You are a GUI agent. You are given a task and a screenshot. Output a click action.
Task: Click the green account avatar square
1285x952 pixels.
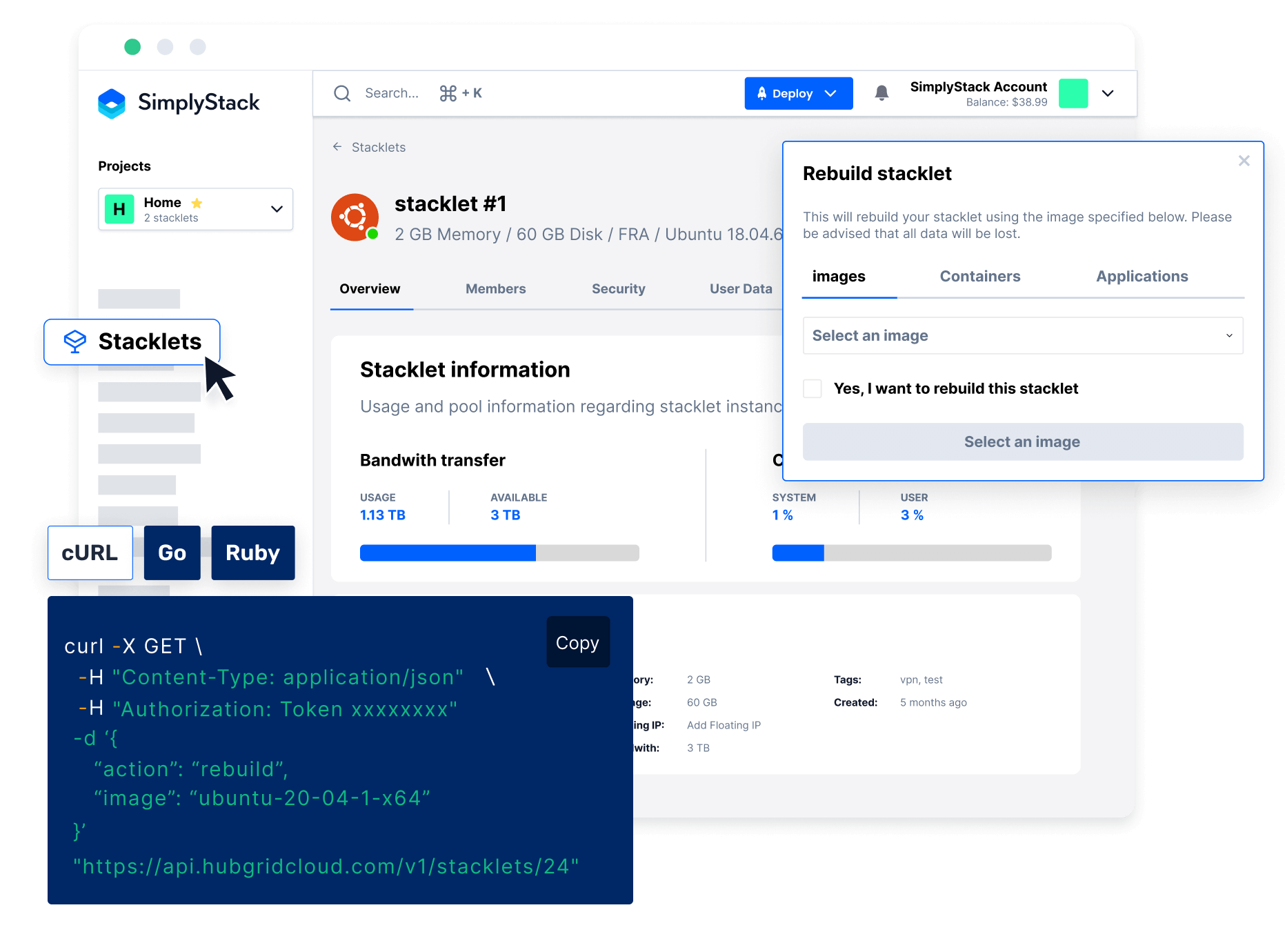point(1073,93)
